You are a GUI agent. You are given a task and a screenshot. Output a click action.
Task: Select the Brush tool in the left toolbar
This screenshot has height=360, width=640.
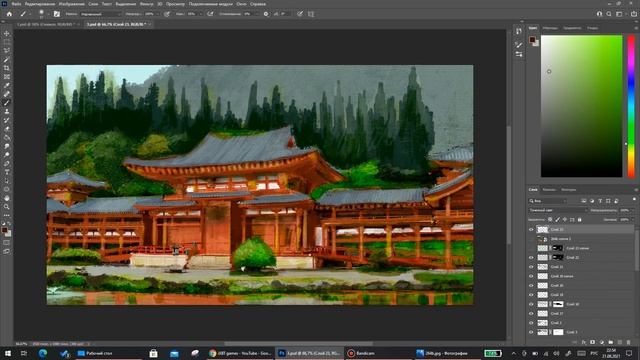click(x=7, y=103)
